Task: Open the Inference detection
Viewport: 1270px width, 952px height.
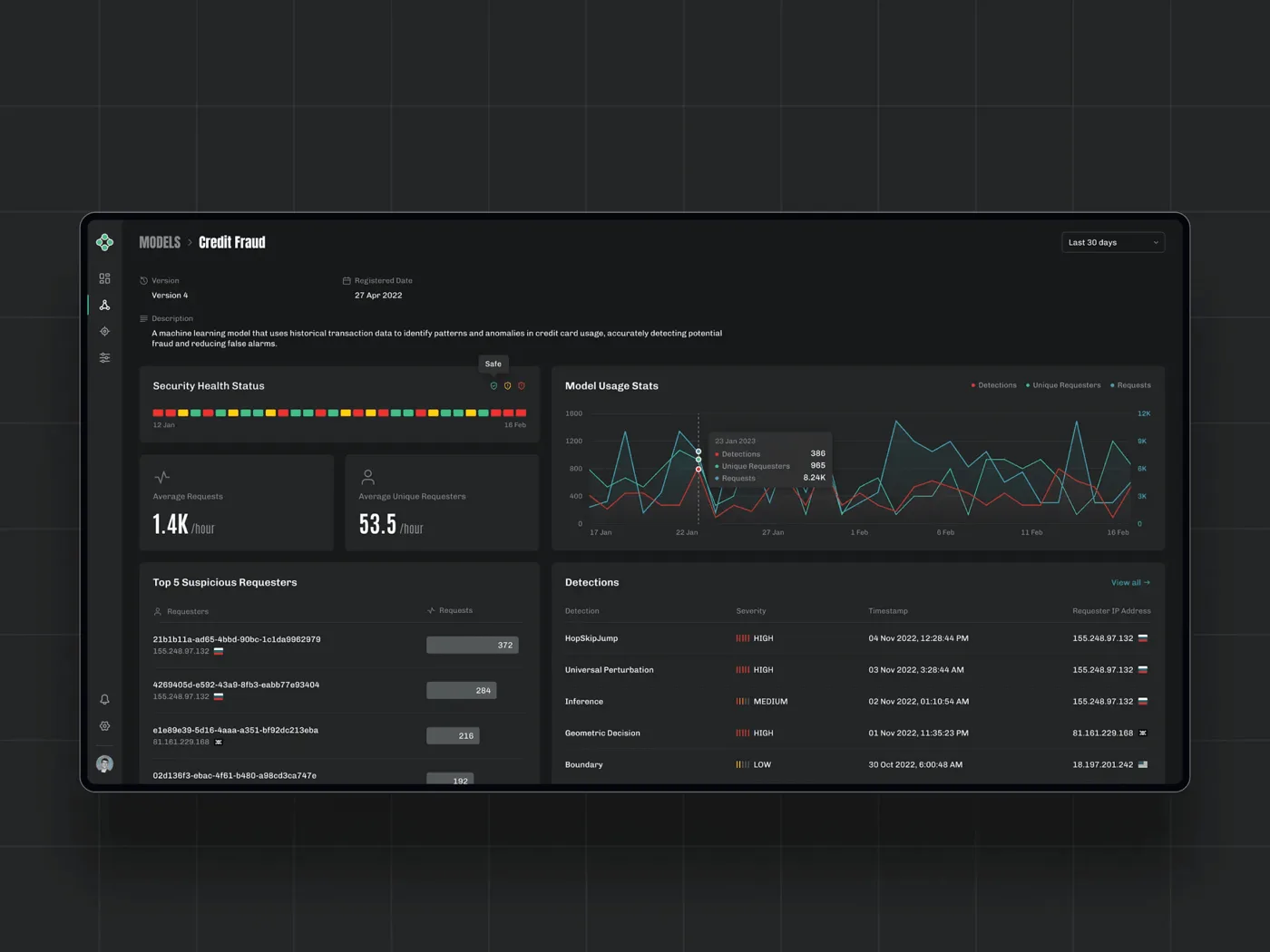Action: [x=584, y=702]
